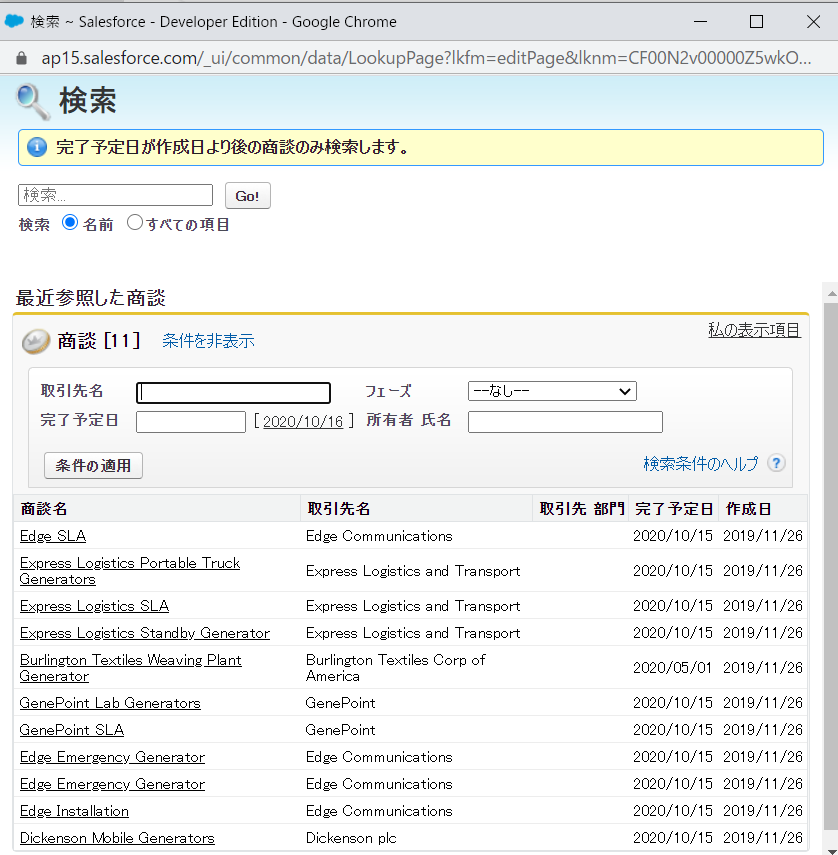838x855 pixels.
Task: Select GenePoint Lab Generators opportunity
Action: click(110, 703)
